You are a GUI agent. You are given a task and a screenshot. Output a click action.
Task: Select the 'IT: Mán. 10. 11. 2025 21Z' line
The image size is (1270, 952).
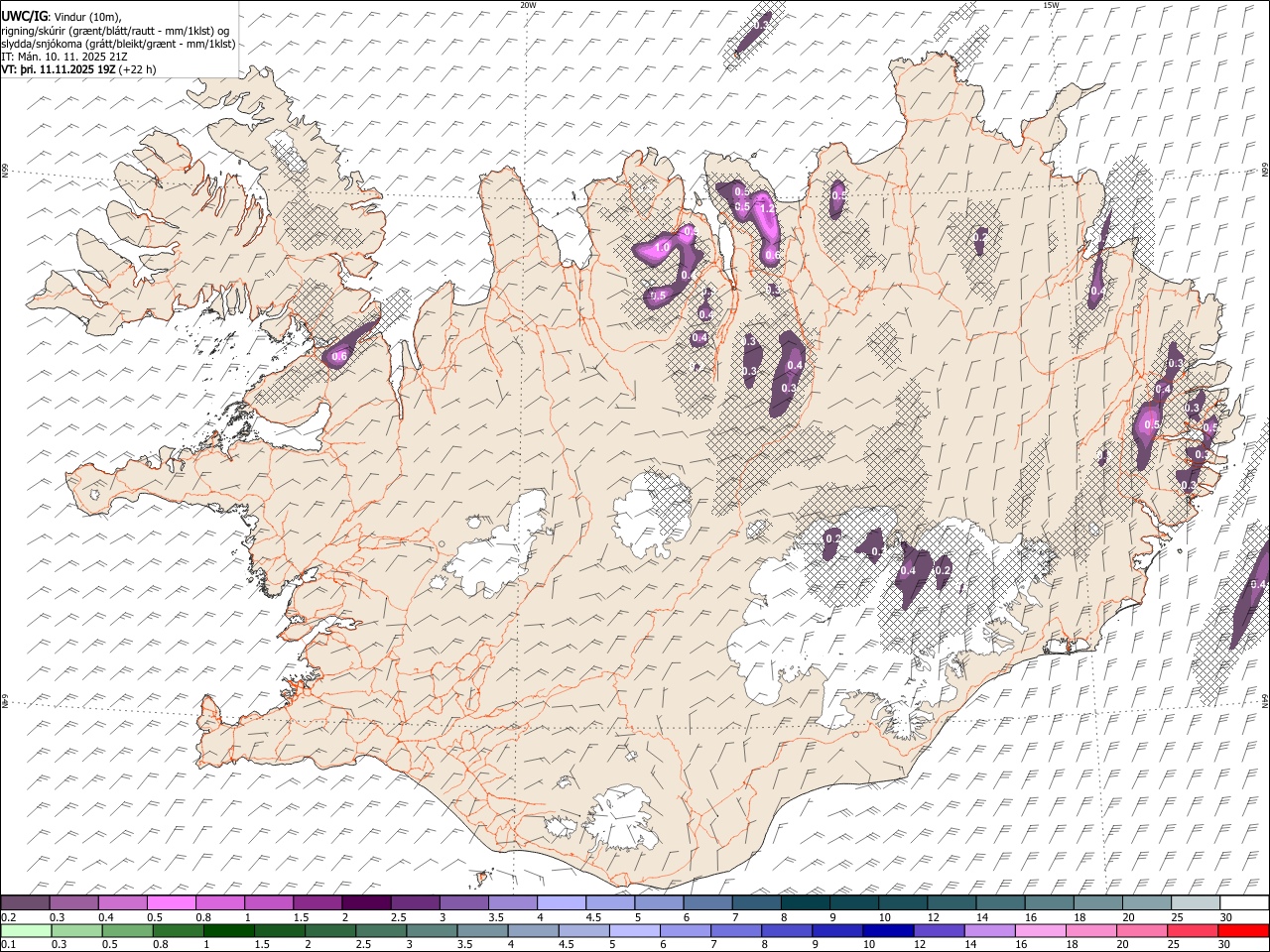coord(64,57)
